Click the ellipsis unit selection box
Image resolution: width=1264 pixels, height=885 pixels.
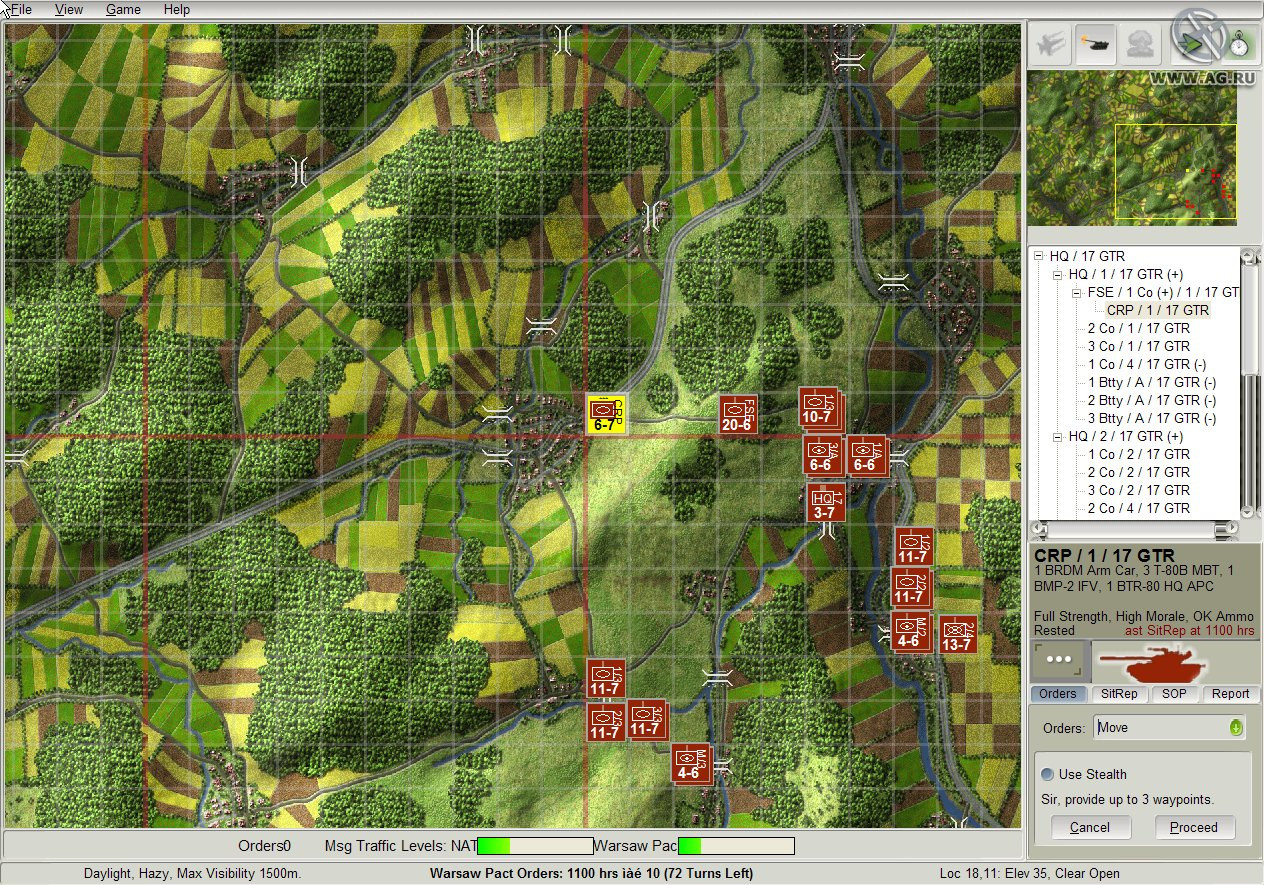pos(1059,660)
